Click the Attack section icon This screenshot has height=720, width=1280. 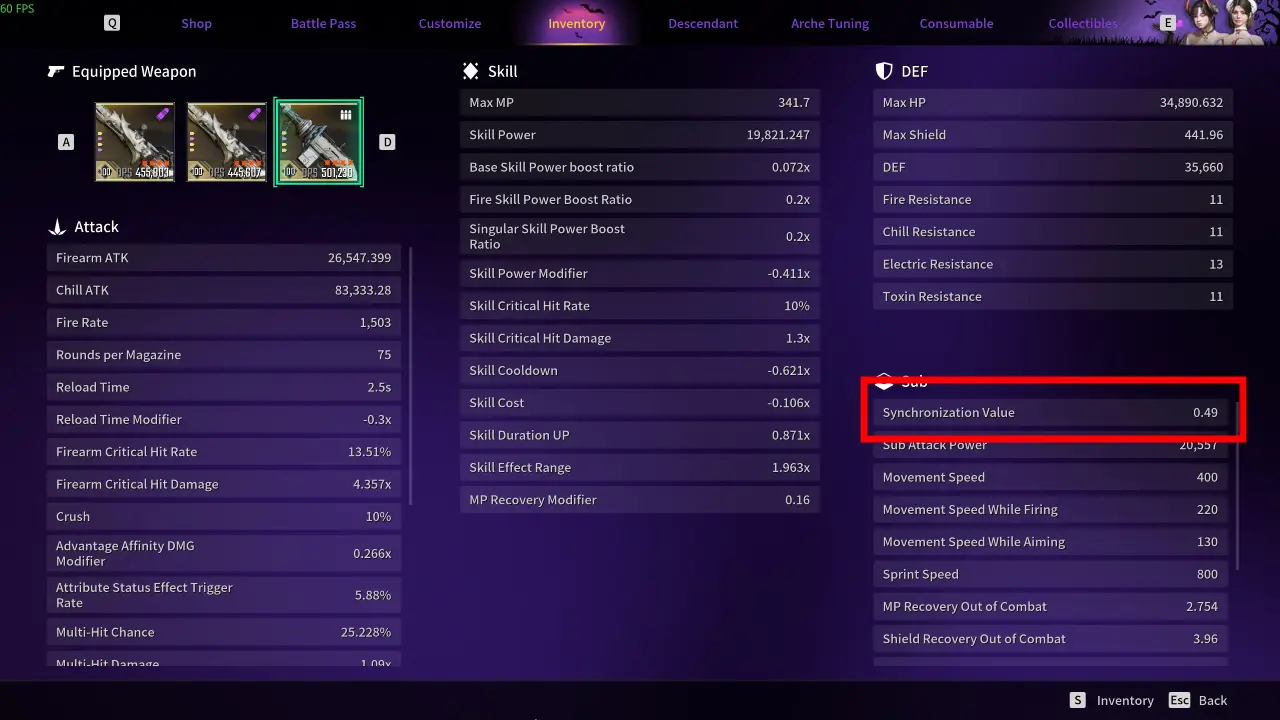[x=57, y=227]
